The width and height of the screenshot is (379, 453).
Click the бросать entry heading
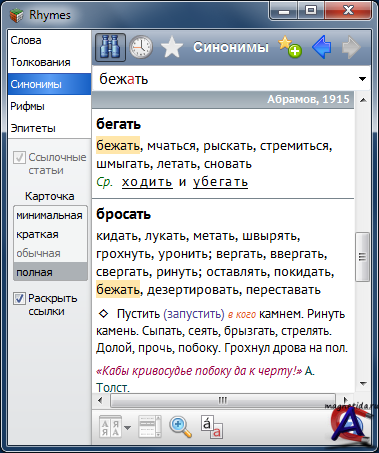point(123,214)
